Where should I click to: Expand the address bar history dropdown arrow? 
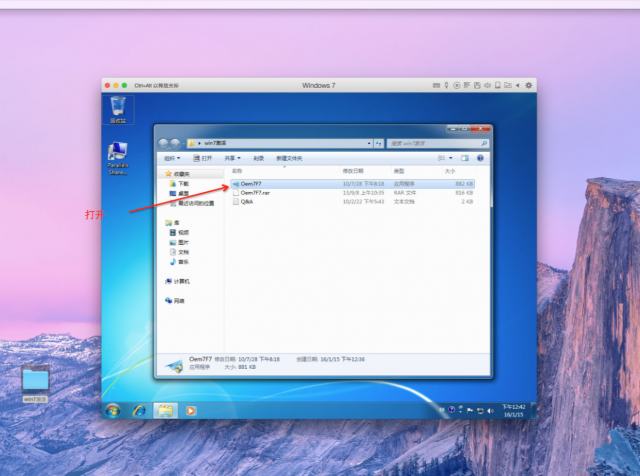[x=369, y=144]
